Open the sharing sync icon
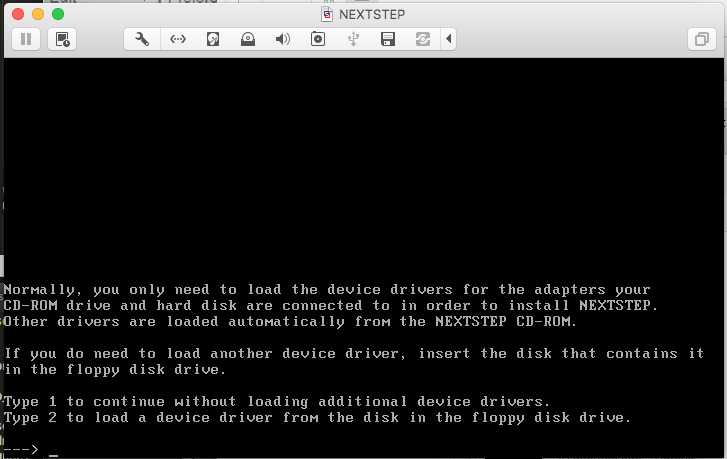Image resolution: width=727 pixels, height=459 pixels. 423,39
